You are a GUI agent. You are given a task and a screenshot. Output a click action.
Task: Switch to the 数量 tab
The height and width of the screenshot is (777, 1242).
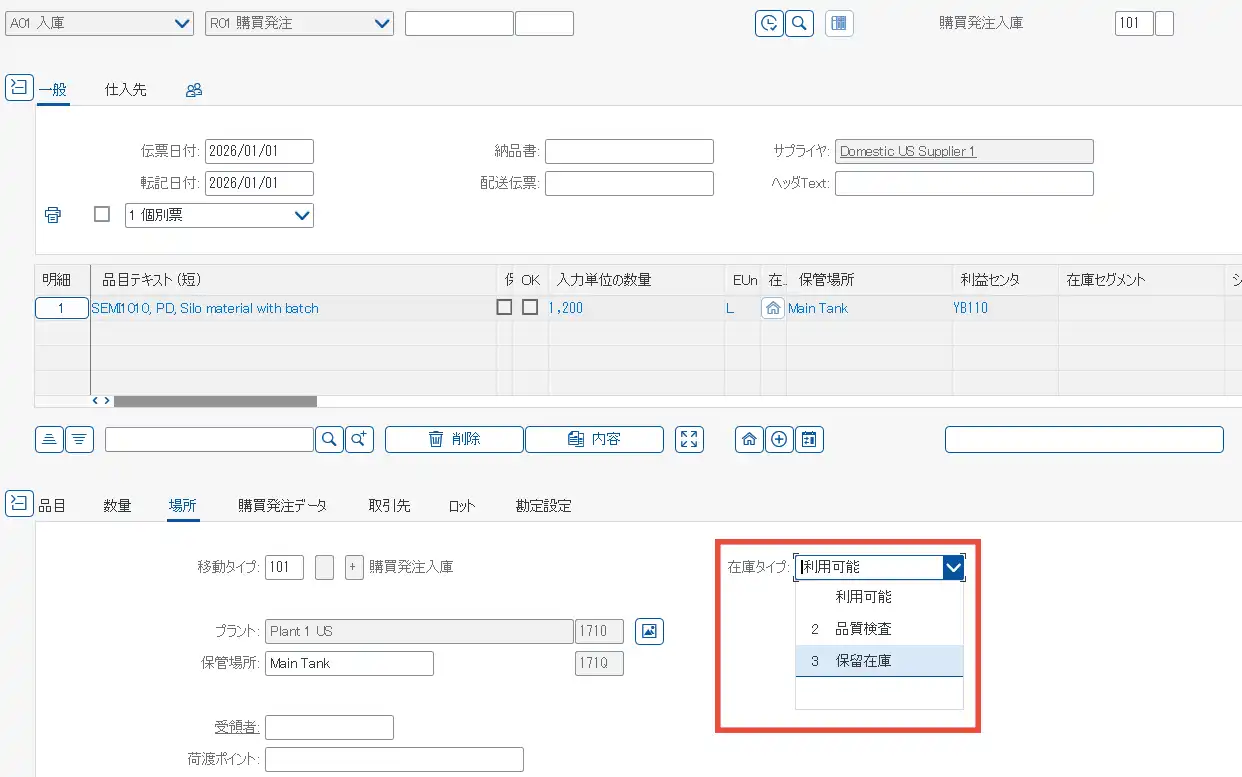tap(117, 506)
